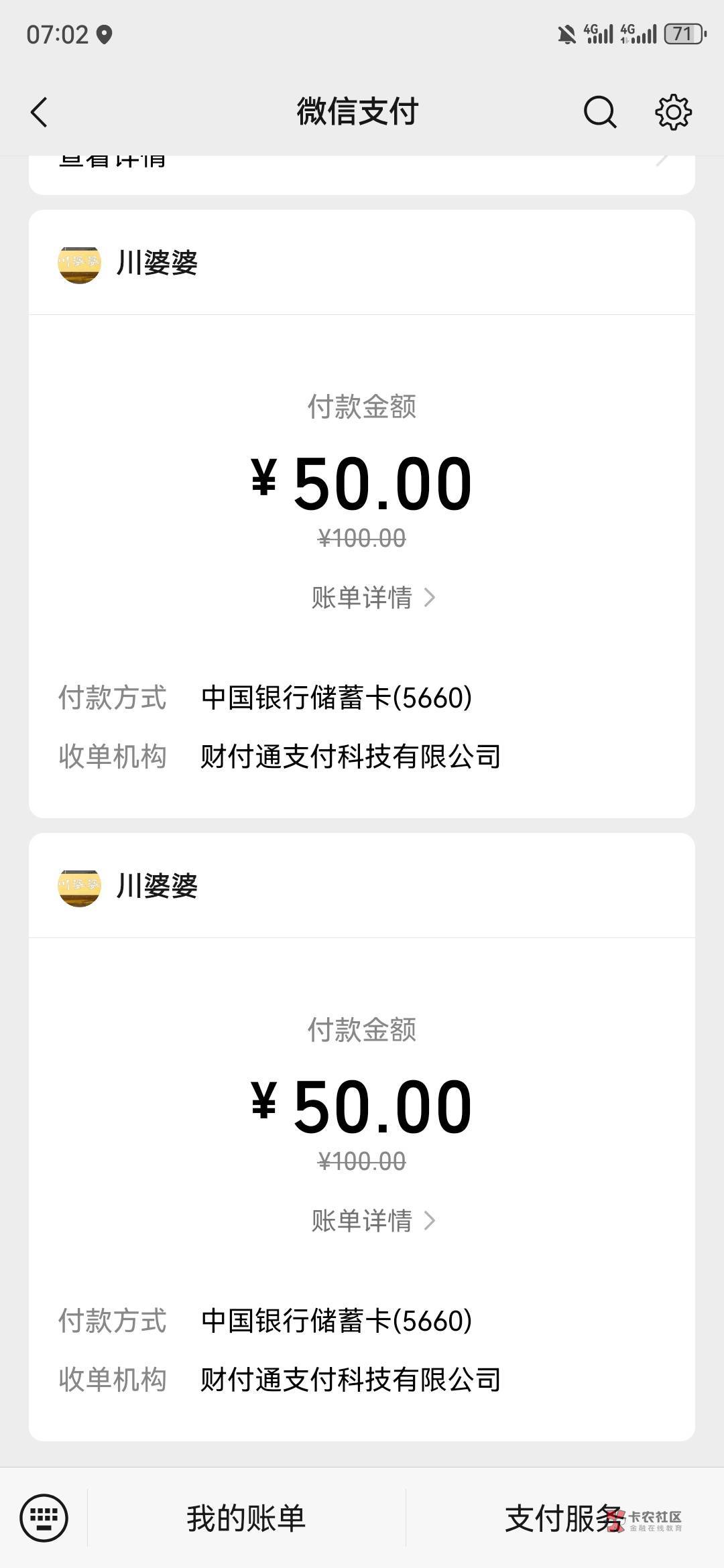Tap second 川婆婆 merchant avatar
Viewport: 724px width, 1568px height.
tap(79, 886)
